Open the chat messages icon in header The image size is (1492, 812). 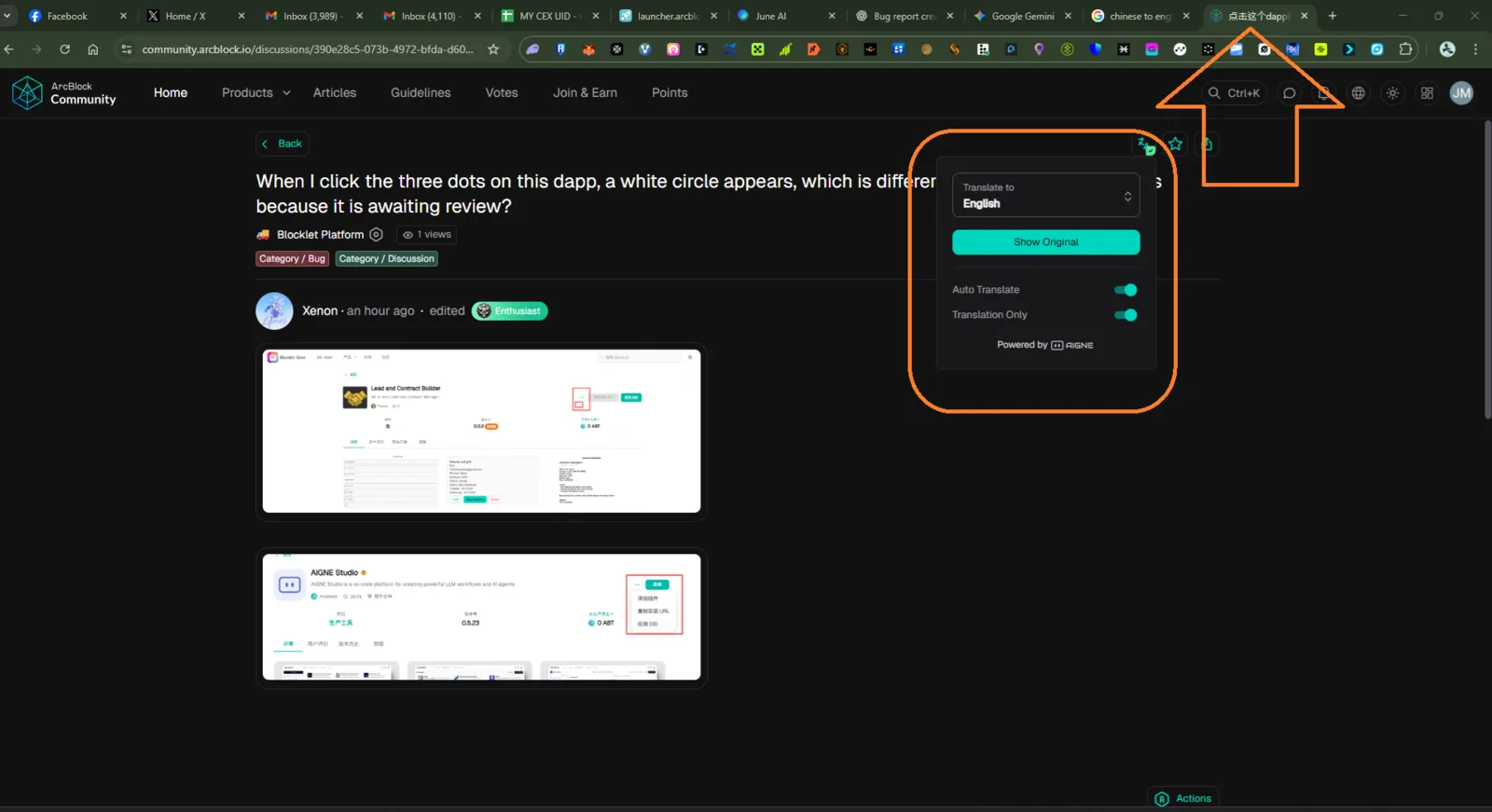1289,93
